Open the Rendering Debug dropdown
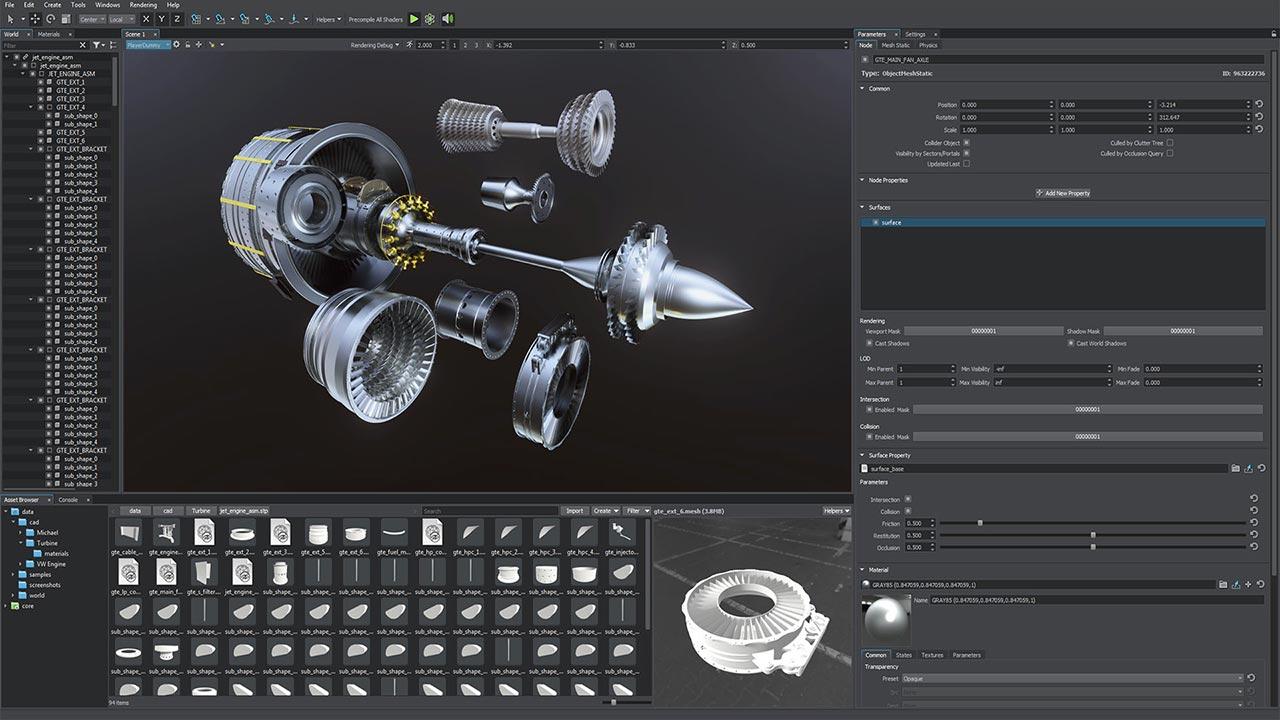The width and height of the screenshot is (1280, 720). tap(374, 45)
